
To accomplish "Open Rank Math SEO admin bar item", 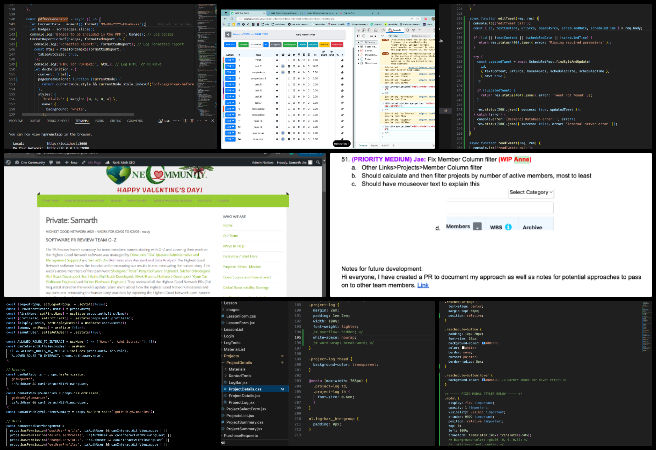I will [120, 162].
